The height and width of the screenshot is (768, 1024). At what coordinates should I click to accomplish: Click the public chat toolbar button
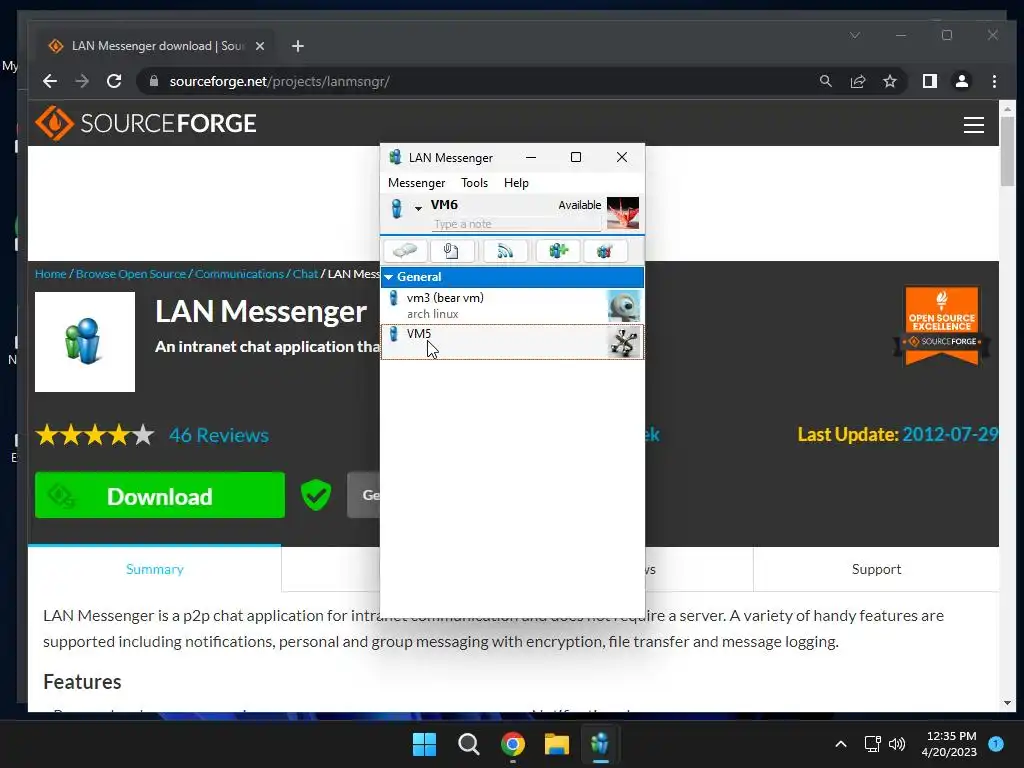point(605,251)
